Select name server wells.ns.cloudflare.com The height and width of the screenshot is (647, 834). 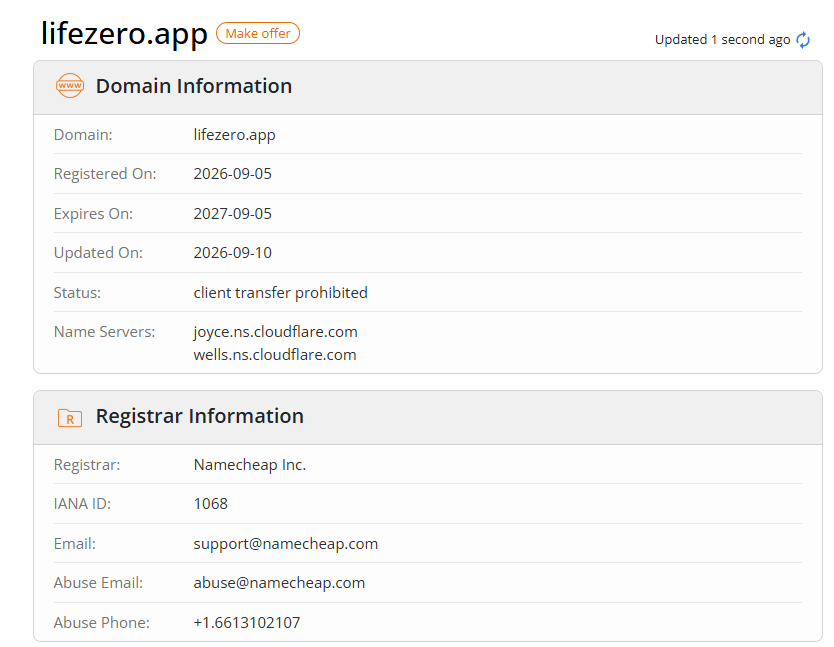275,355
